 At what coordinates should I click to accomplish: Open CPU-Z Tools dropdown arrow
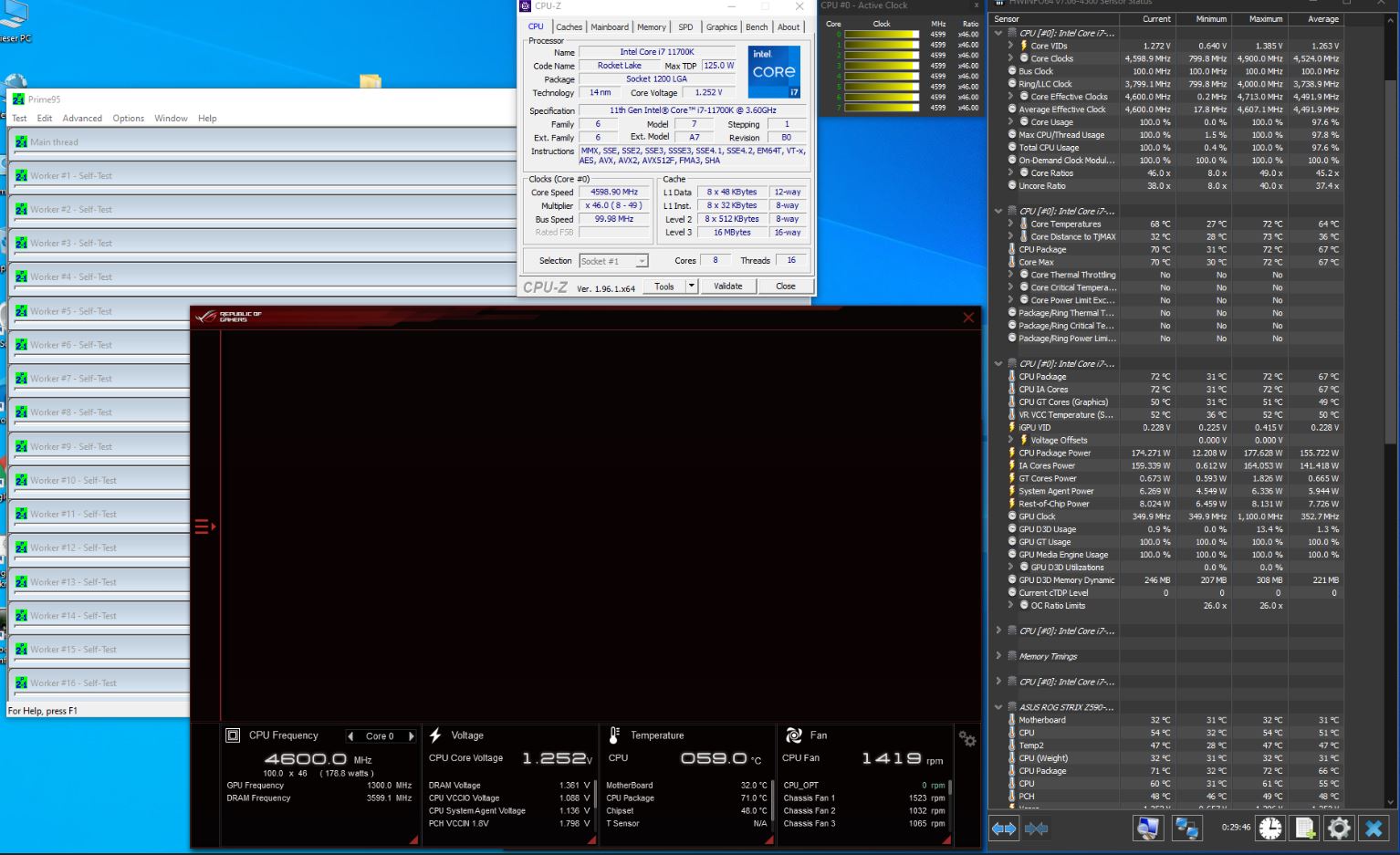coord(692,287)
